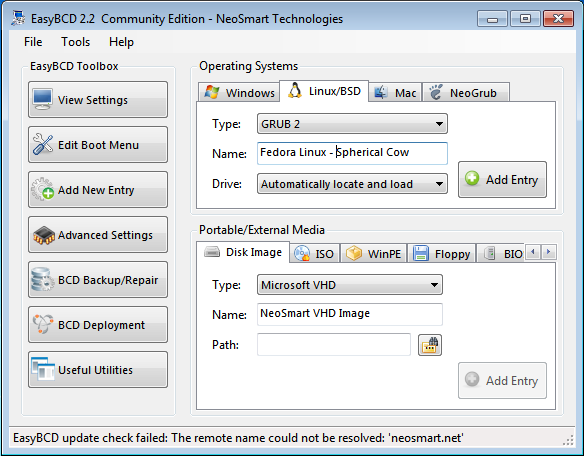Click the update check failed status message
Viewport: 584px width, 456px height.
[238, 438]
